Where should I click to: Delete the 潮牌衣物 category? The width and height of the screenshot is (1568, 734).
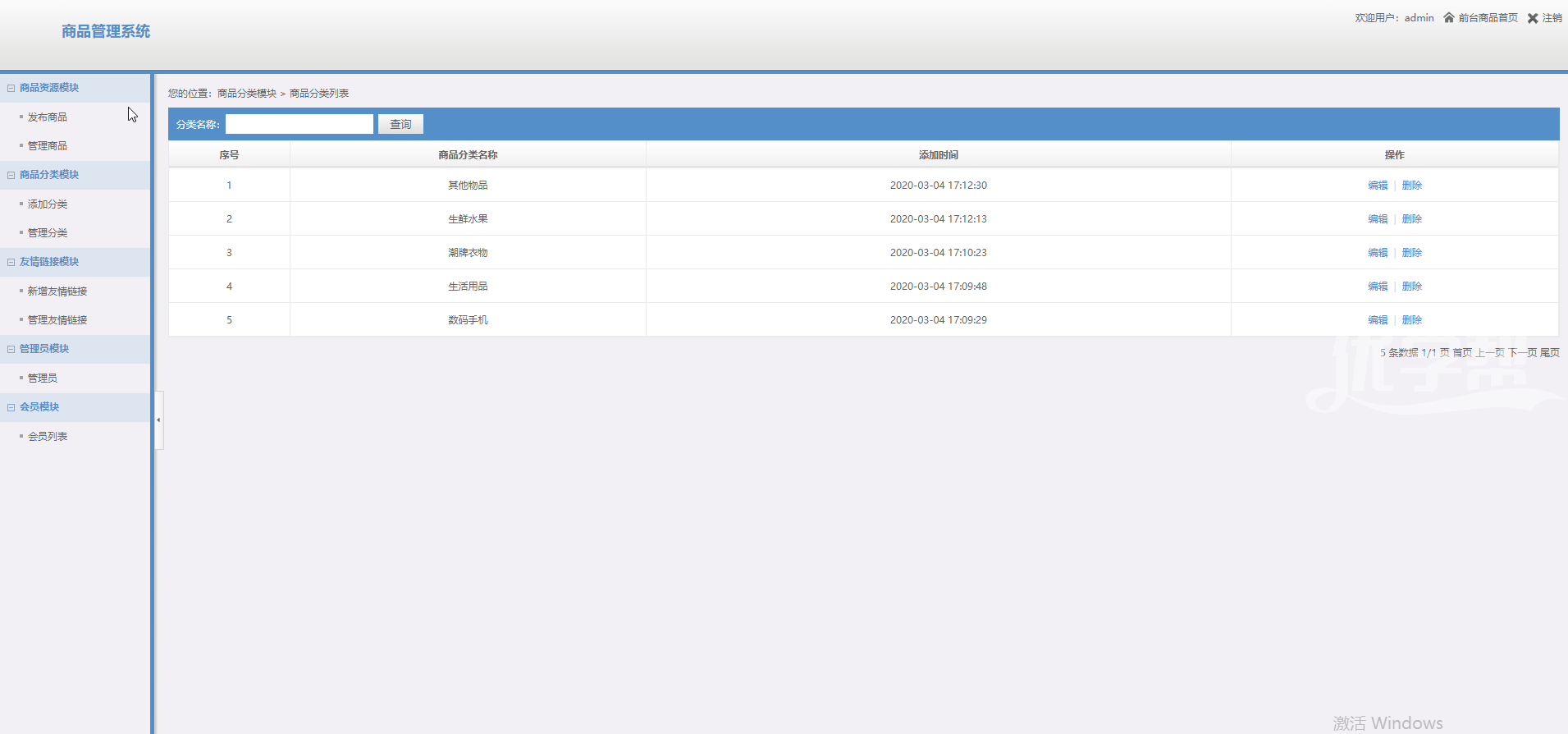point(1411,253)
